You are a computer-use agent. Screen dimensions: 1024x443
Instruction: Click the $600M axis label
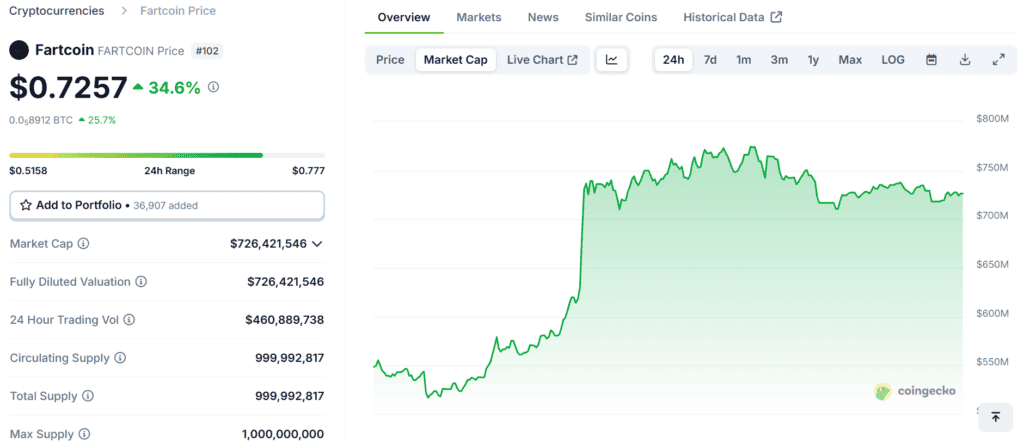click(992, 314)
